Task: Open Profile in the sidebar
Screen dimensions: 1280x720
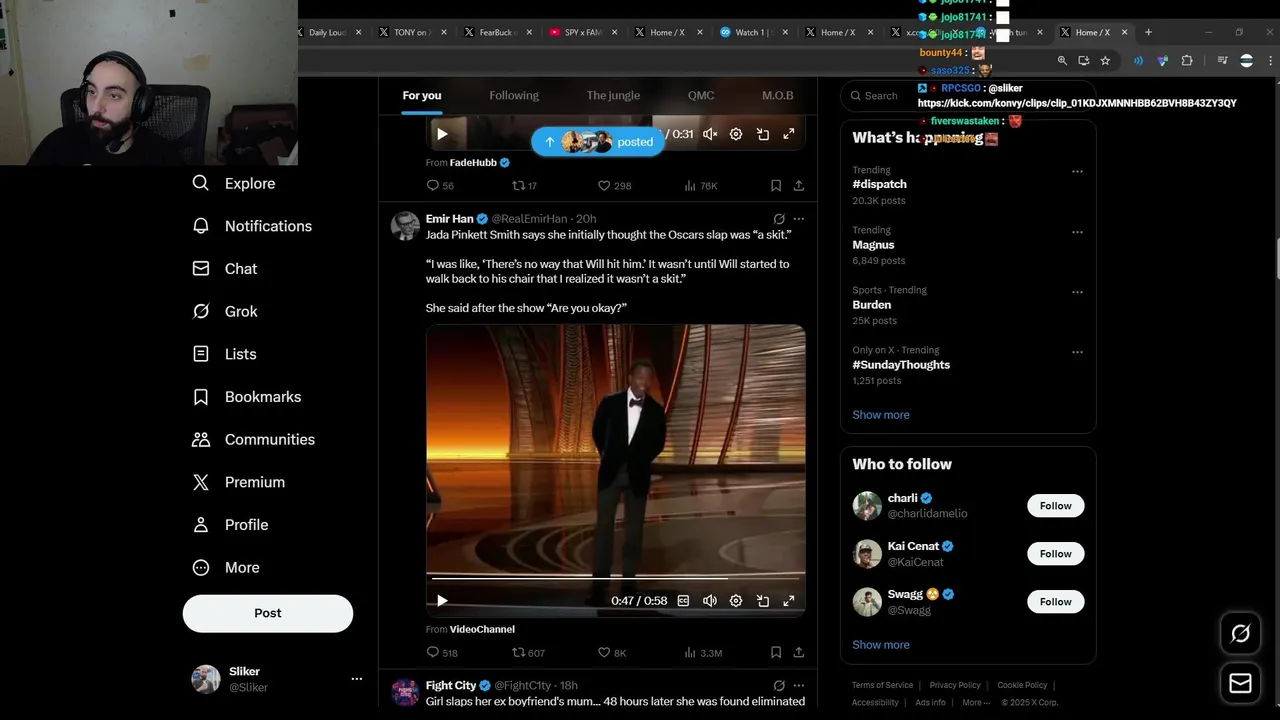Action: 230,525
